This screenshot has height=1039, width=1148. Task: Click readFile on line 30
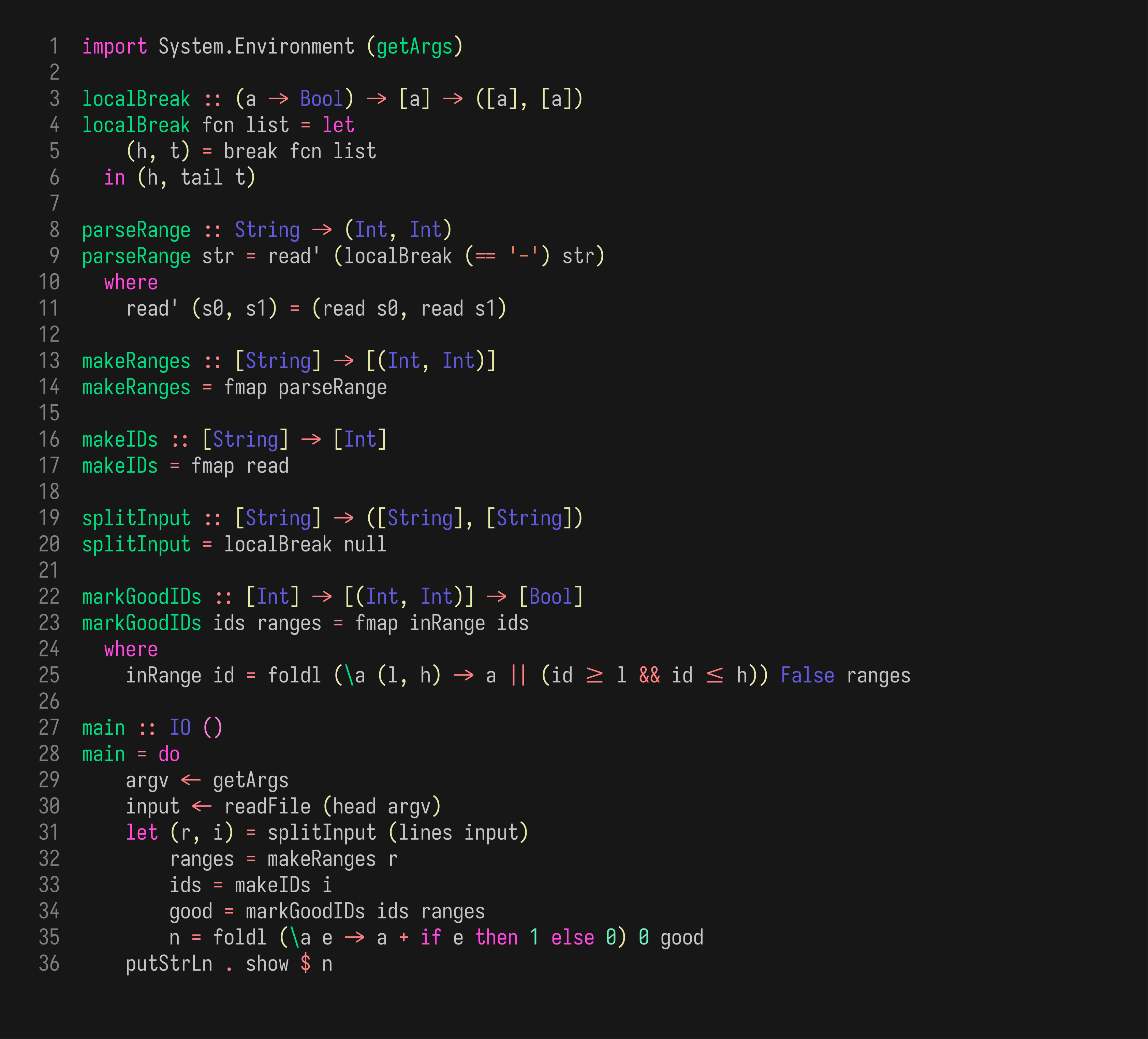click(x=267, y=806)
